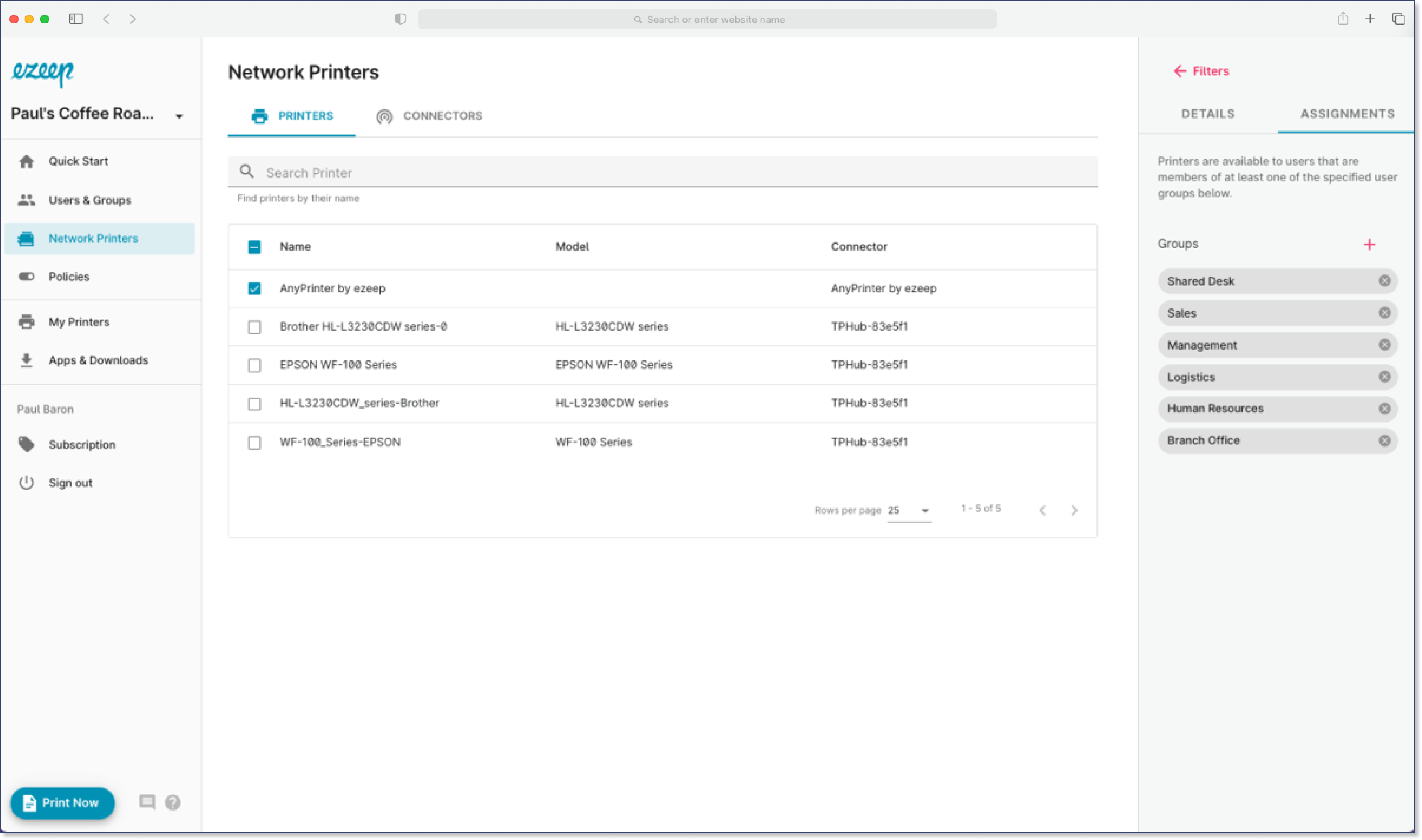The height and width of the screenshot is (840, 1422).
Task: Click the help question mark icon
Action: pyautogui.click(x=173, y=802)
